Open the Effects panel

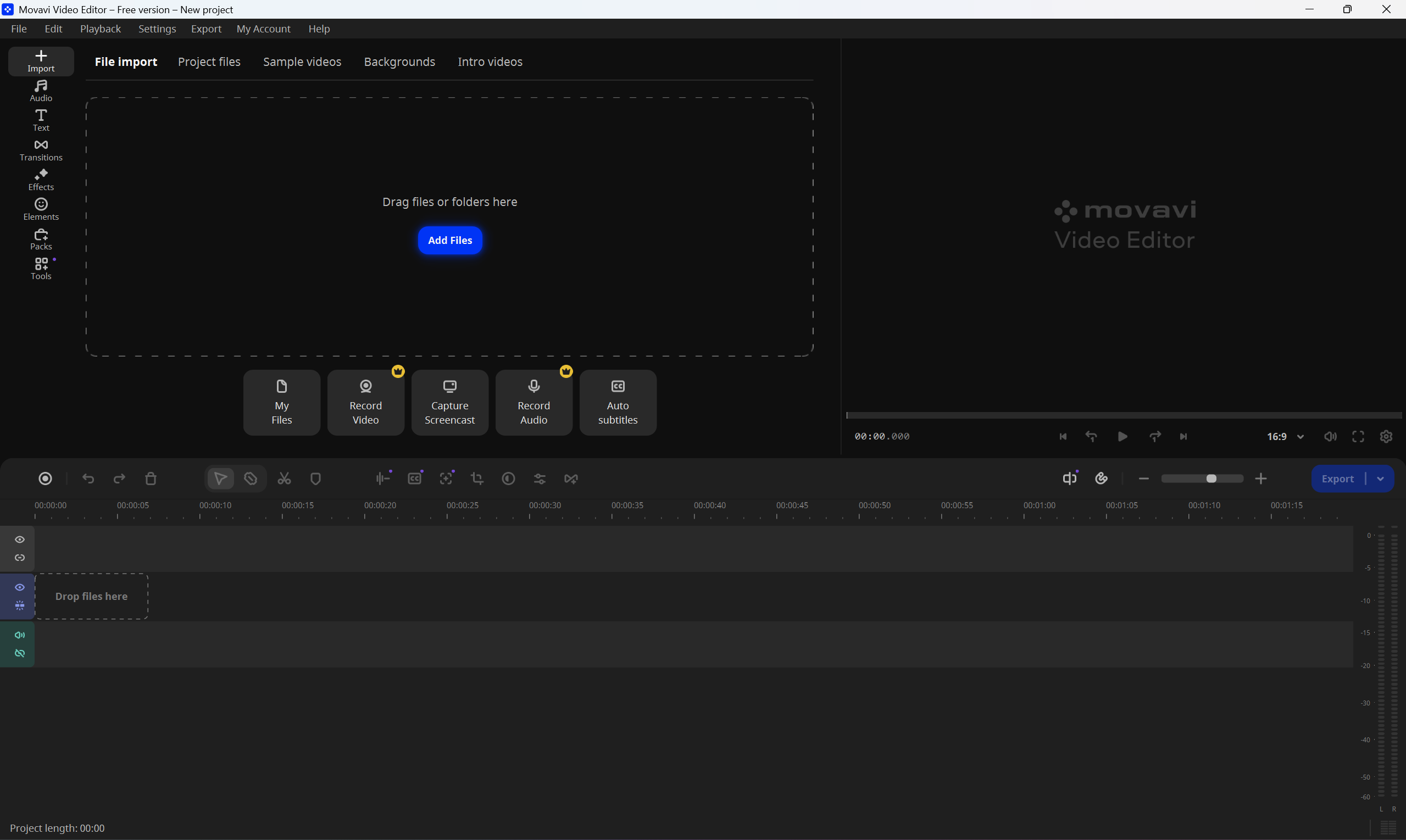pyautogui.click(x=41, y=180)
